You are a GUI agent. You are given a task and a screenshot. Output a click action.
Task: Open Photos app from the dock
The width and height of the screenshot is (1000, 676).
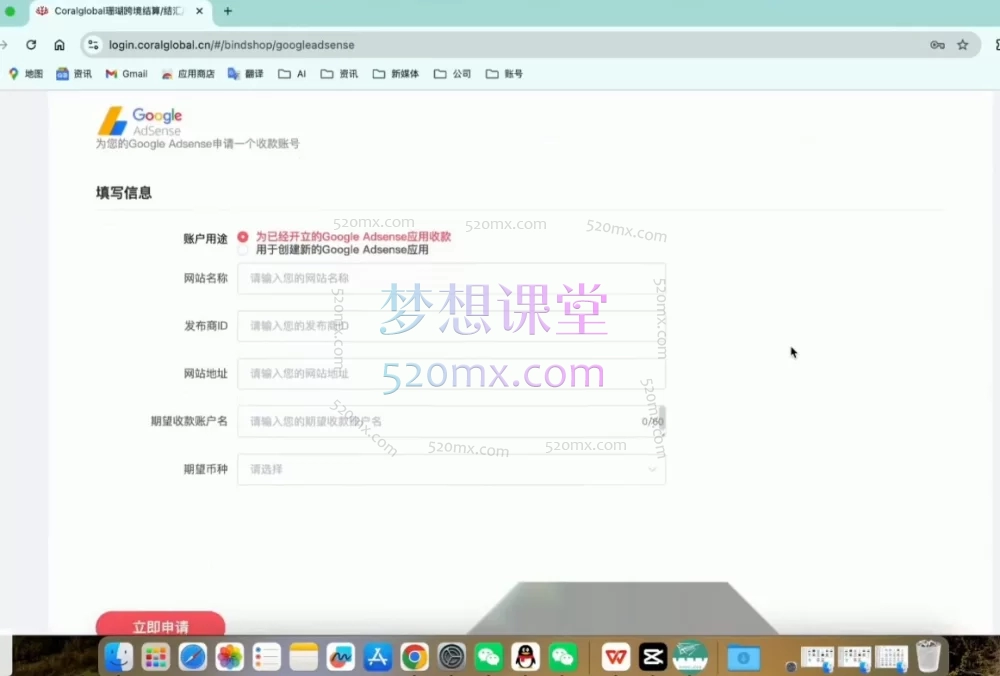point(230,657)
